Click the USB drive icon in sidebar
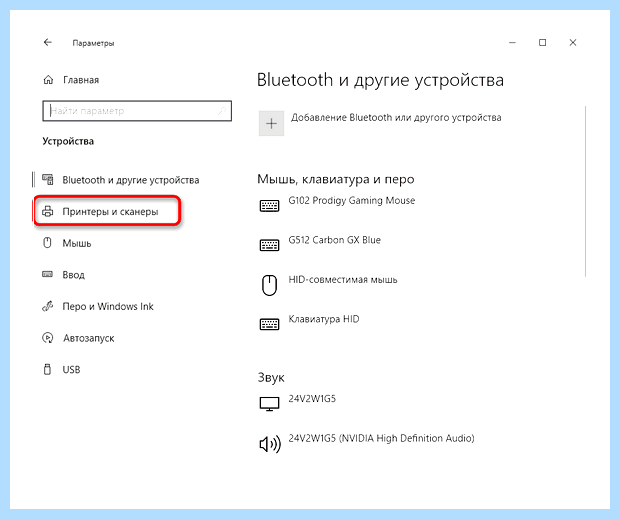 [47, 370]
